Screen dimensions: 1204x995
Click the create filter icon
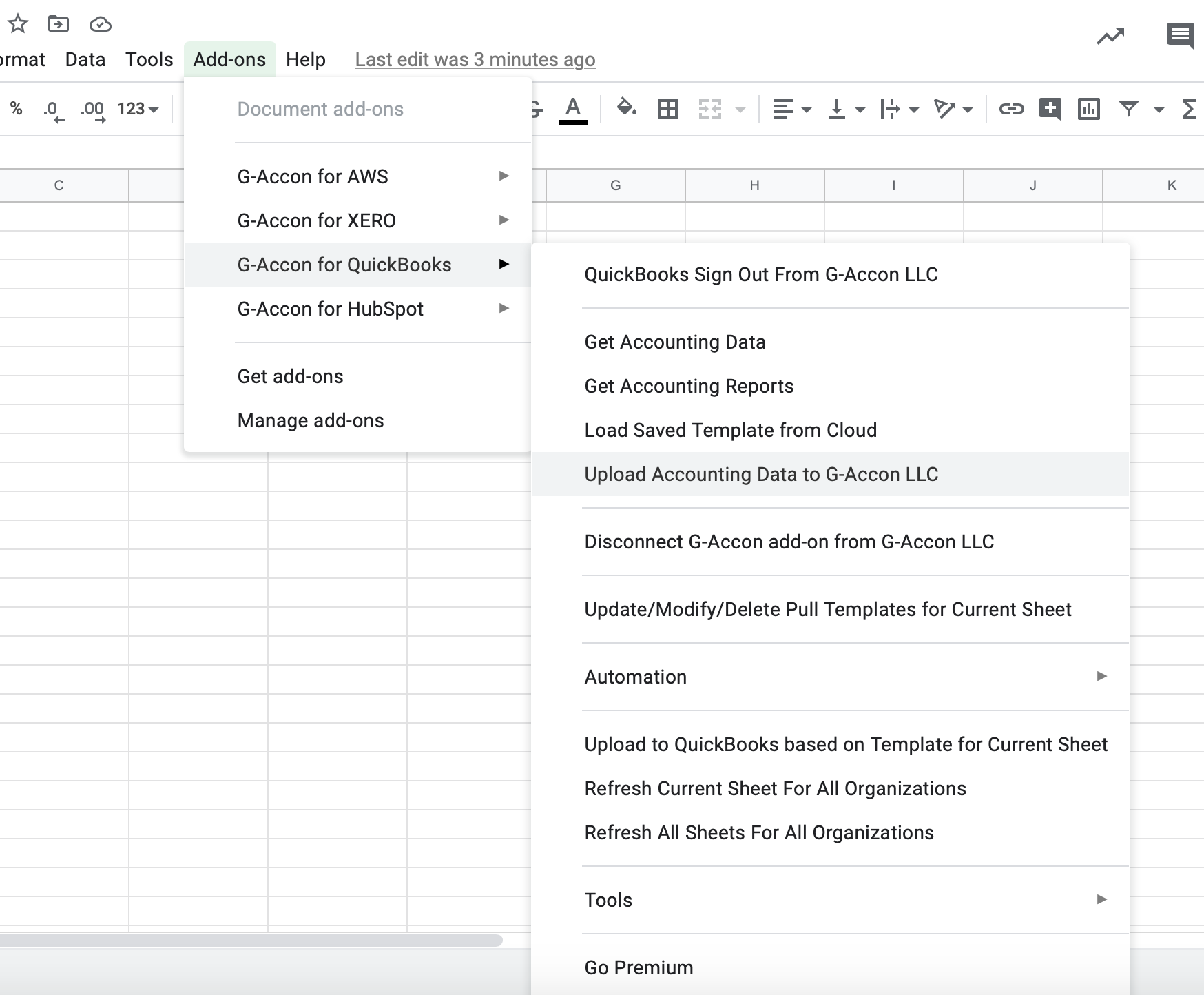pos(1128,108)
